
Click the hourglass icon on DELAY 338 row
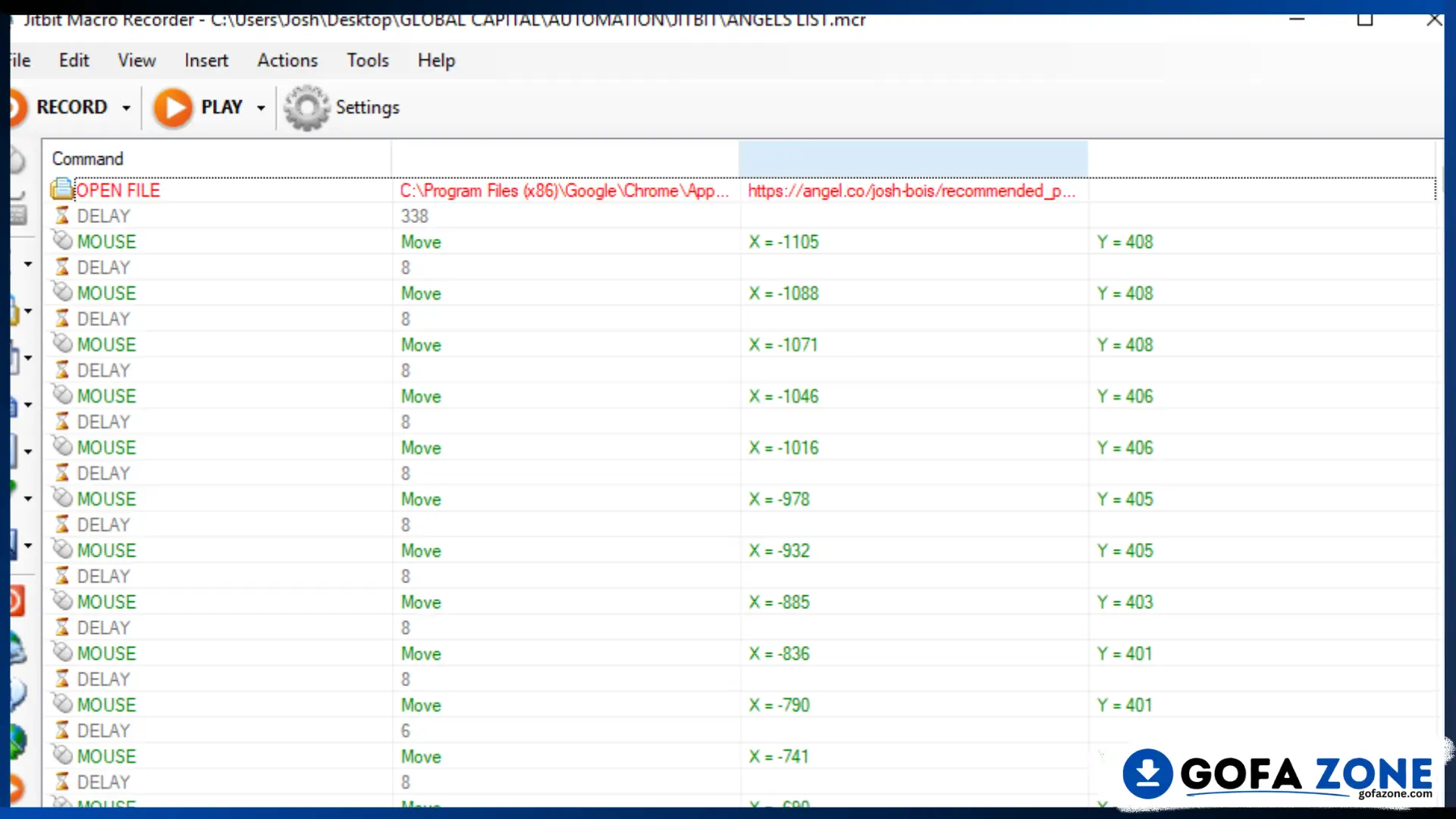(x=62, y=216)
